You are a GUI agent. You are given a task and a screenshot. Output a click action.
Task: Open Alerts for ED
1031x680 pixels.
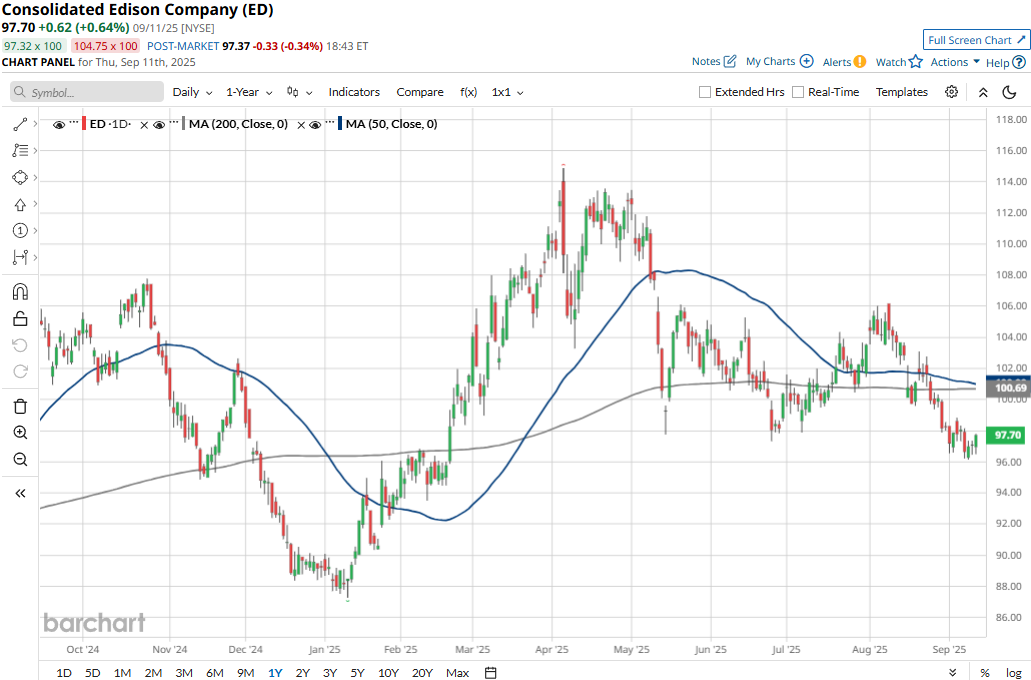(x=844, y=62)
